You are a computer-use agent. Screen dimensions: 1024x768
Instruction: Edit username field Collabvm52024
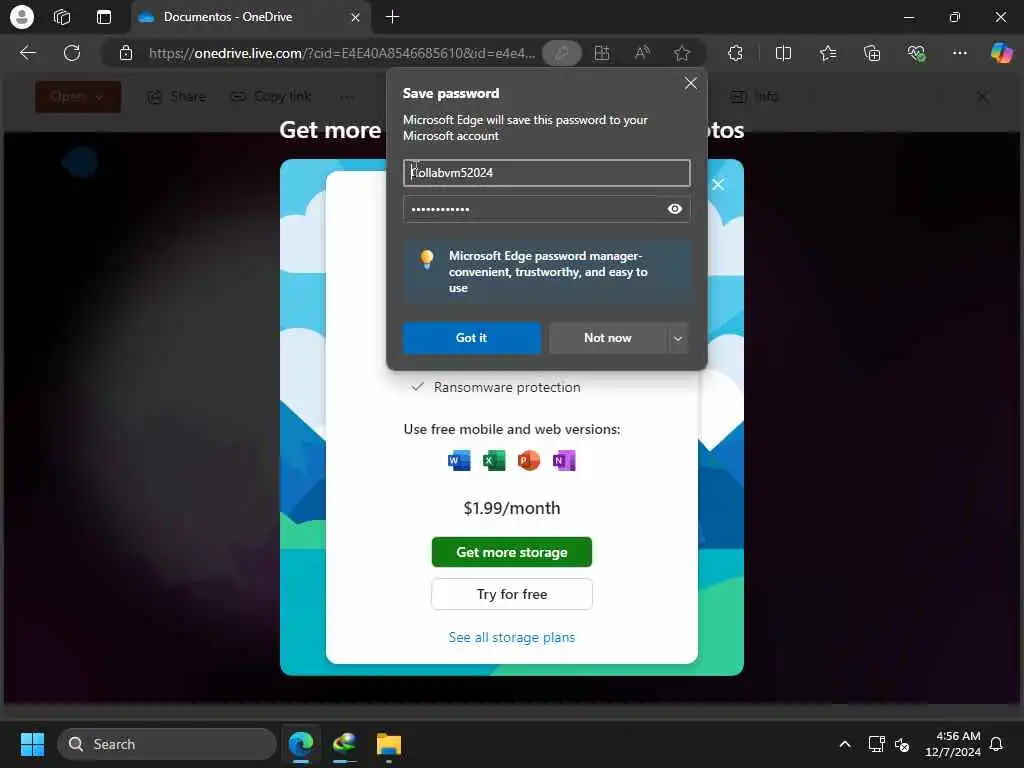pyautogui.click(x=547, y=173)
